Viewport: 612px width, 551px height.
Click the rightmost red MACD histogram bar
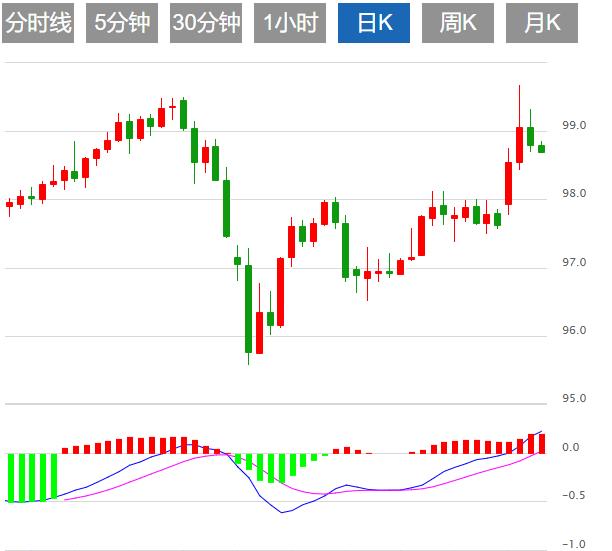542,444
